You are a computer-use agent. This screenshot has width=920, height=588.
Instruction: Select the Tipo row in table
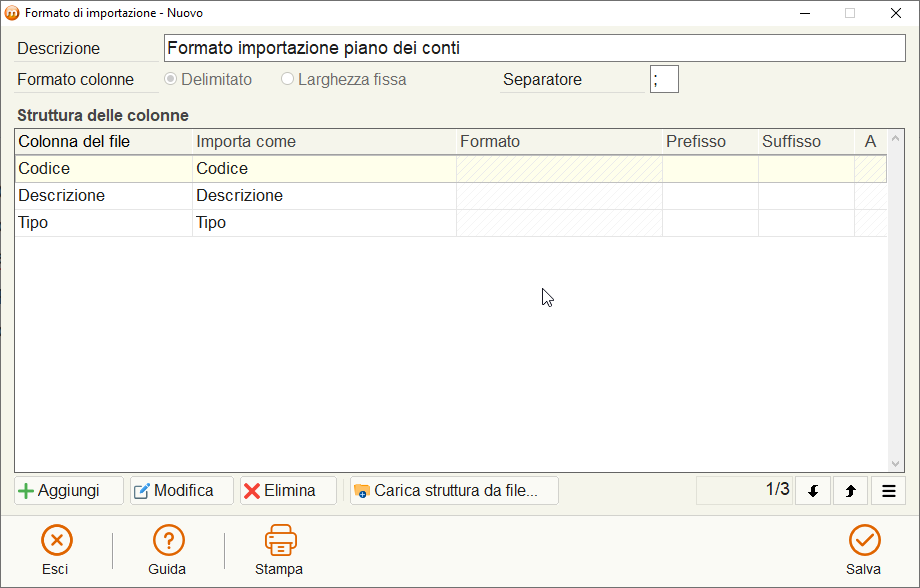pos(451,223)
